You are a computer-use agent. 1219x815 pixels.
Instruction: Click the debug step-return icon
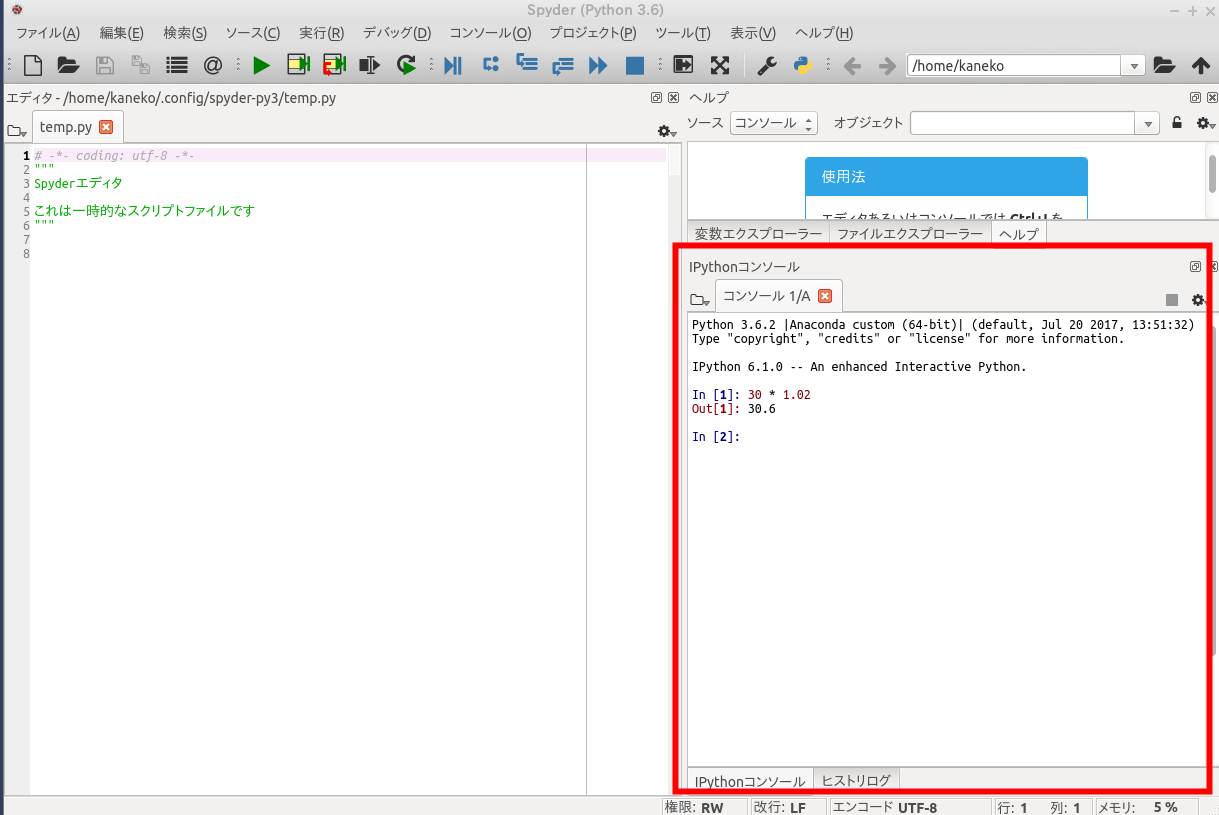click(x=562, y=66)
